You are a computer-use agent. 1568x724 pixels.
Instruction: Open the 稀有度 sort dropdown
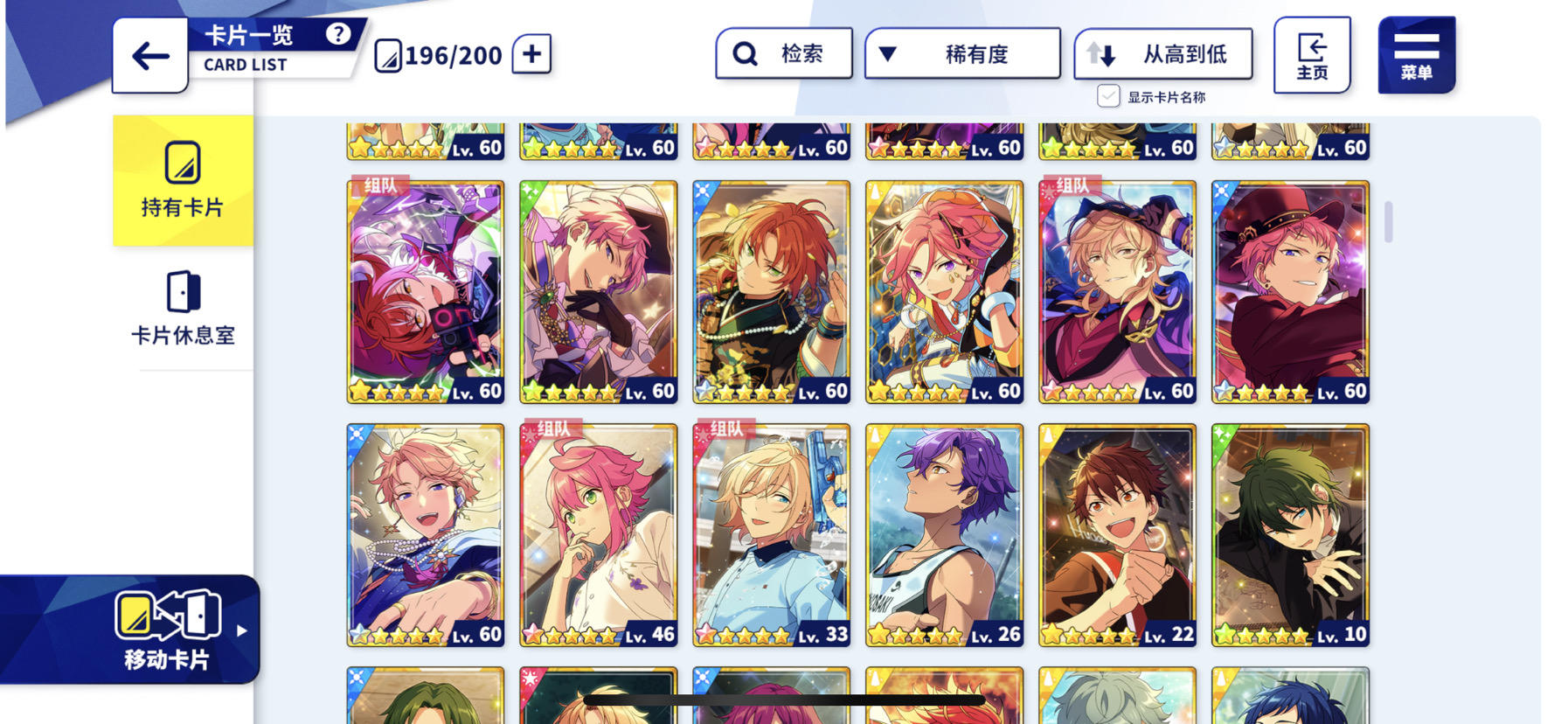(962, 54)
